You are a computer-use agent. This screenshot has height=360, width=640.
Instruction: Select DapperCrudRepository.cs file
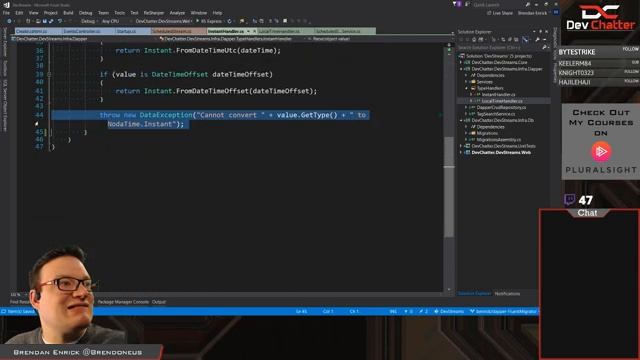pos(501,107)
